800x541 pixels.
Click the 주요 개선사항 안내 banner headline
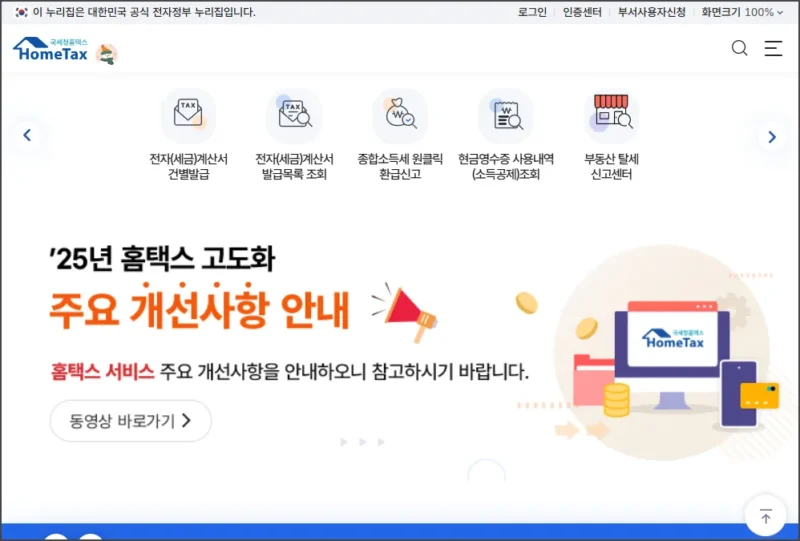click(199, 308)
